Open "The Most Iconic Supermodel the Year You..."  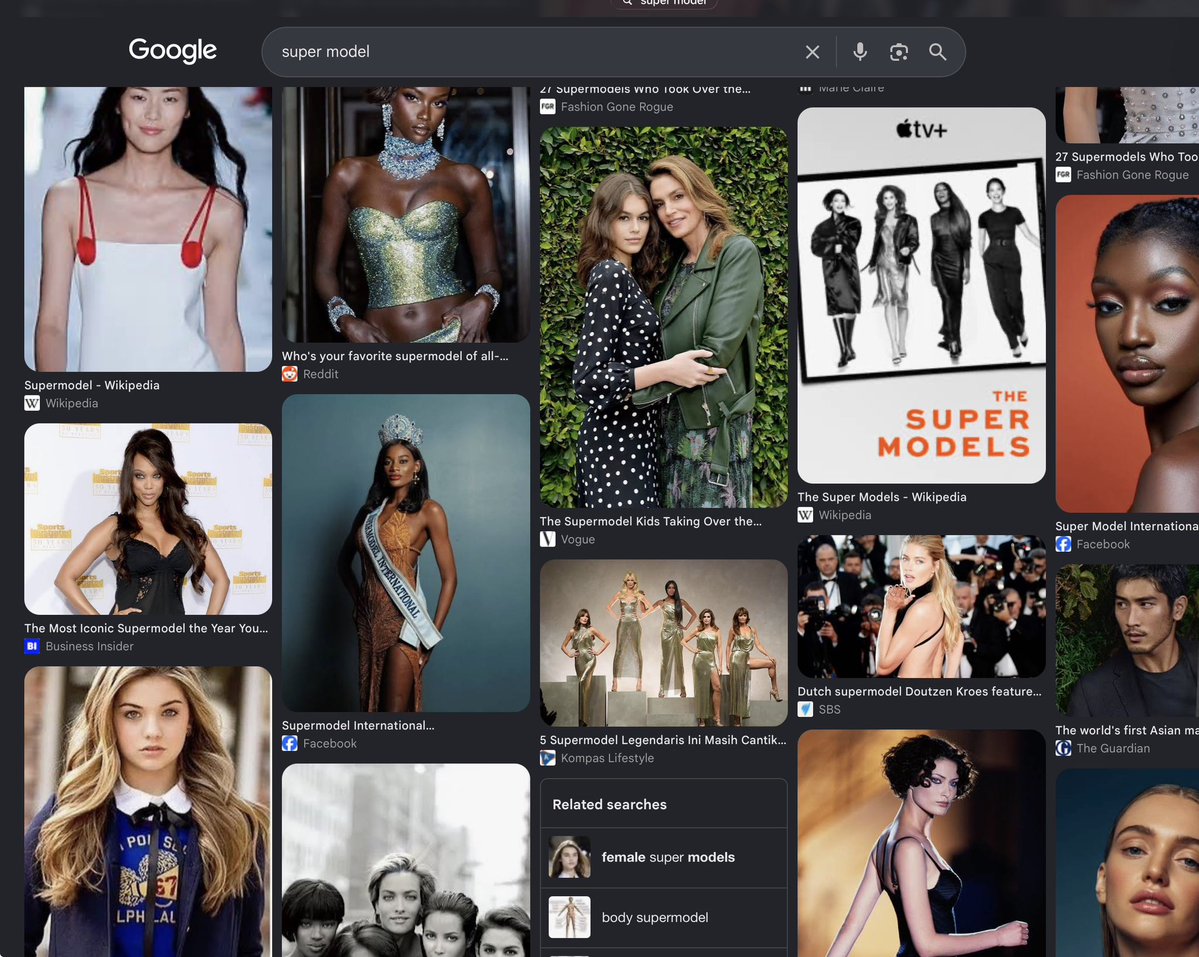[x=146, y=628]
